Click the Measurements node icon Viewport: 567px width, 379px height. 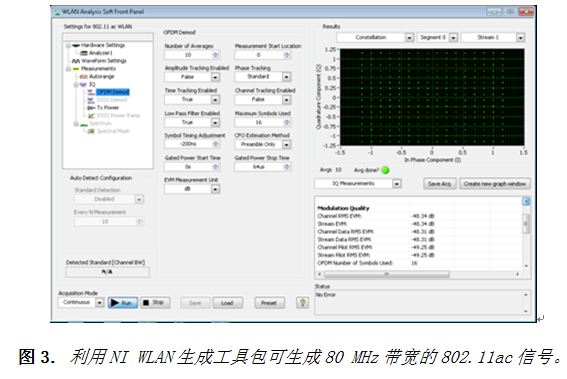(76, 69)
